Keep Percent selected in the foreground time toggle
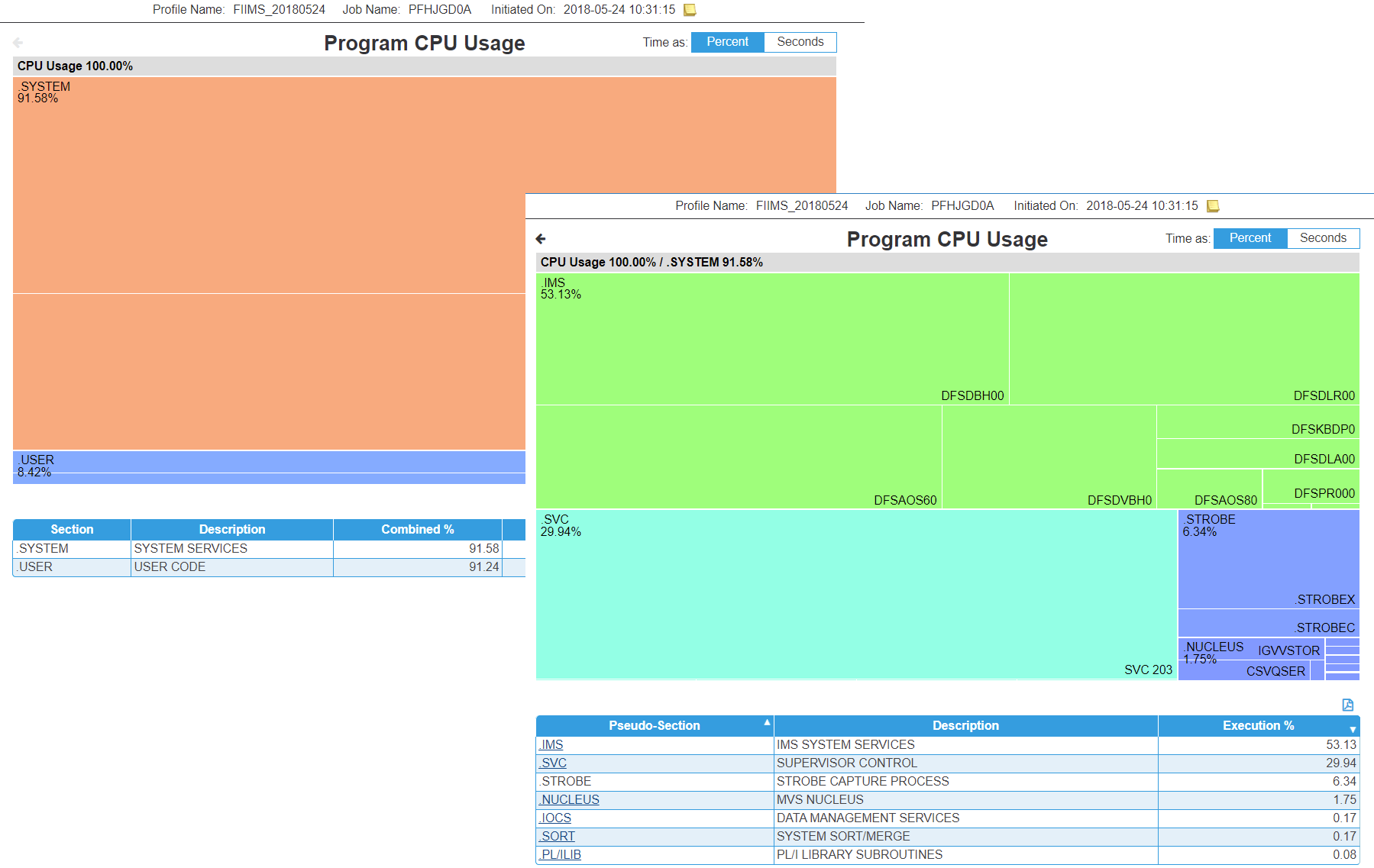The width and height of the screenshot is (1374, 868). point(1250,238)
